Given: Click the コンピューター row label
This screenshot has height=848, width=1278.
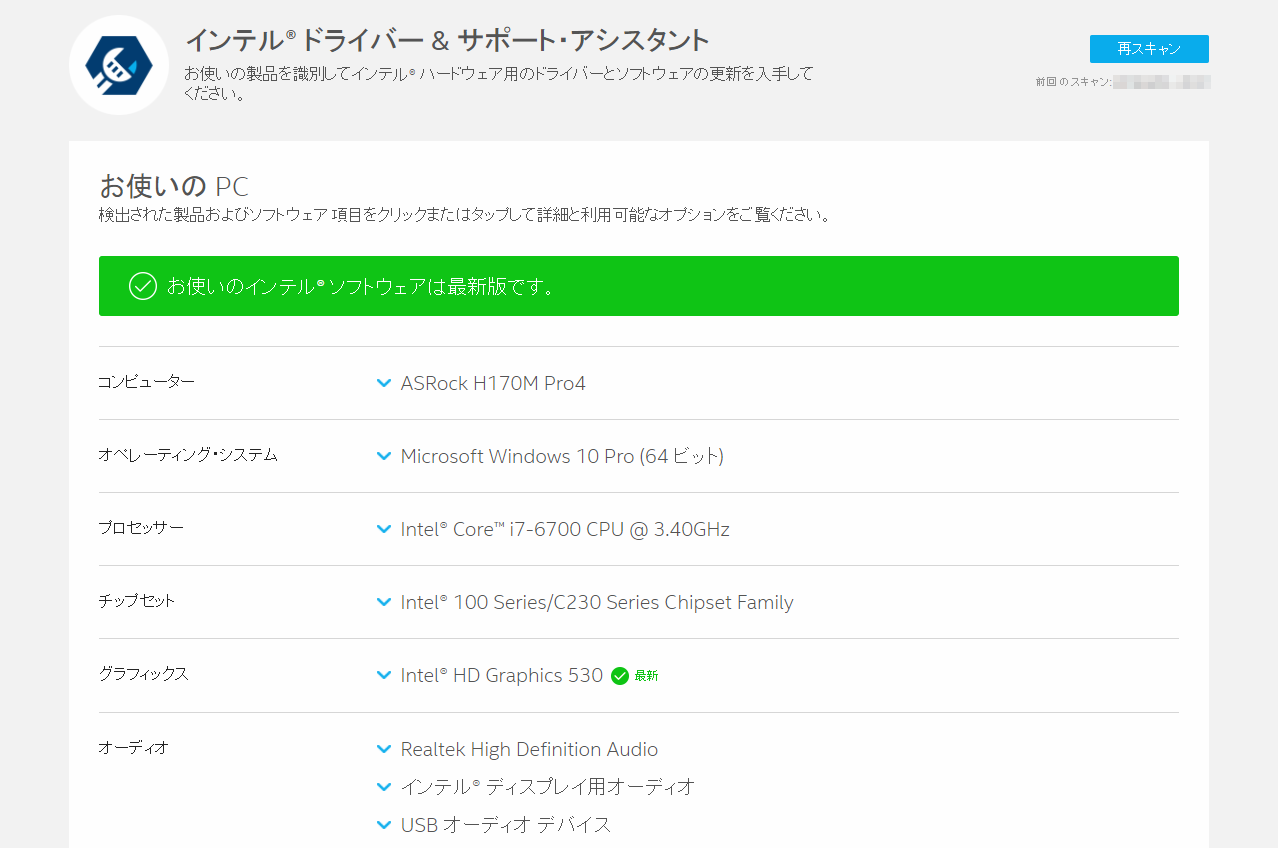Looking at the screenshot, I should coord(146,381).
